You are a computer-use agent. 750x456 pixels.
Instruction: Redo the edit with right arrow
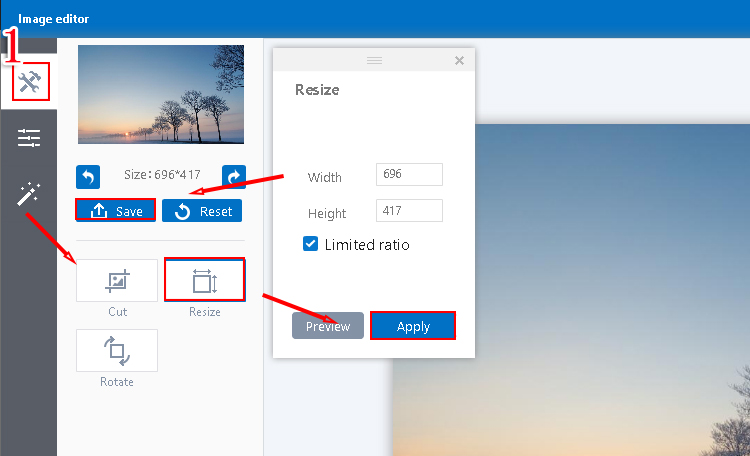pos(233,177)
